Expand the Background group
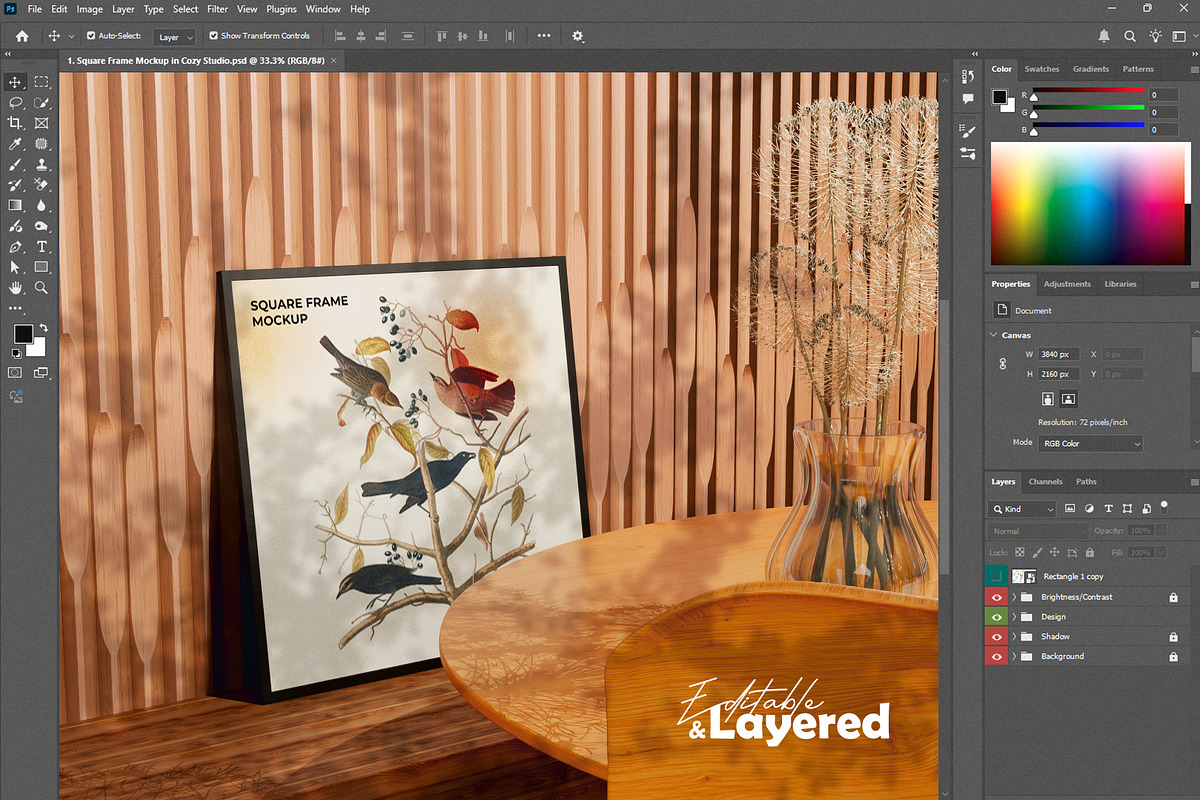This screenshot has height=800, width=1200. coord(1015,656)
